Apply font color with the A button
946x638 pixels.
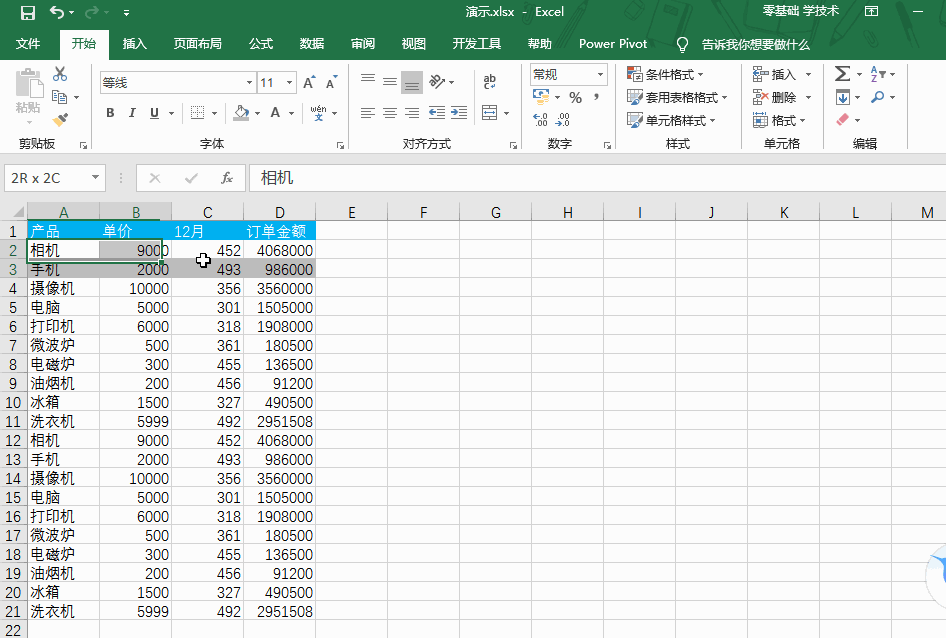[275, 113]
